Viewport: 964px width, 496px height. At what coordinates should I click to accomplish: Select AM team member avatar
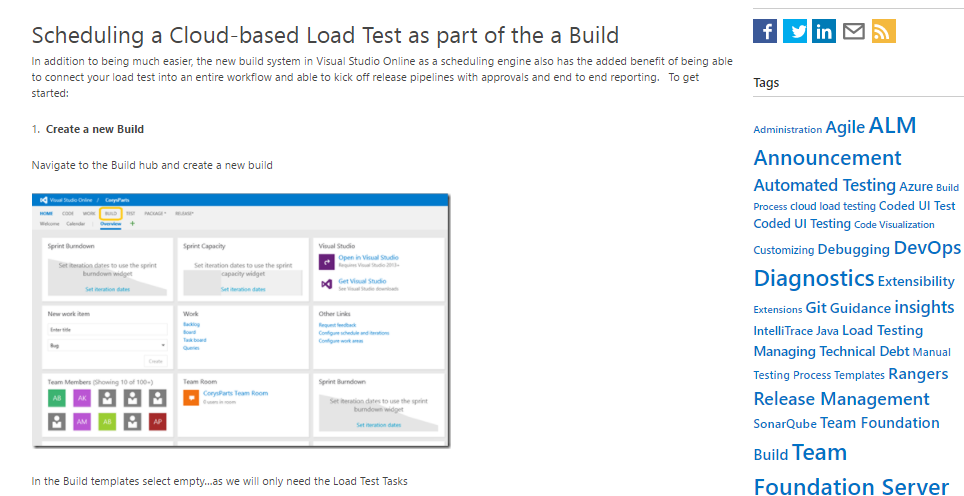tap(82, 422)
